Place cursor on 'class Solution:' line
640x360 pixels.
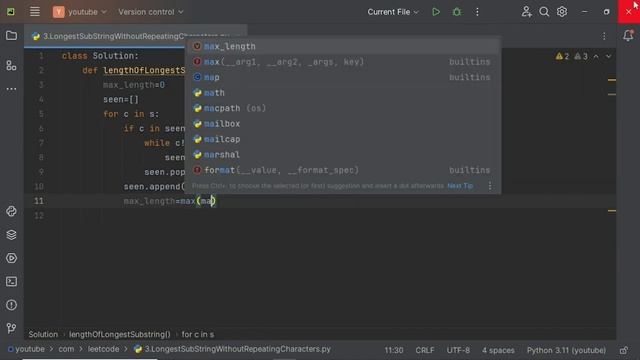point(100,56)
